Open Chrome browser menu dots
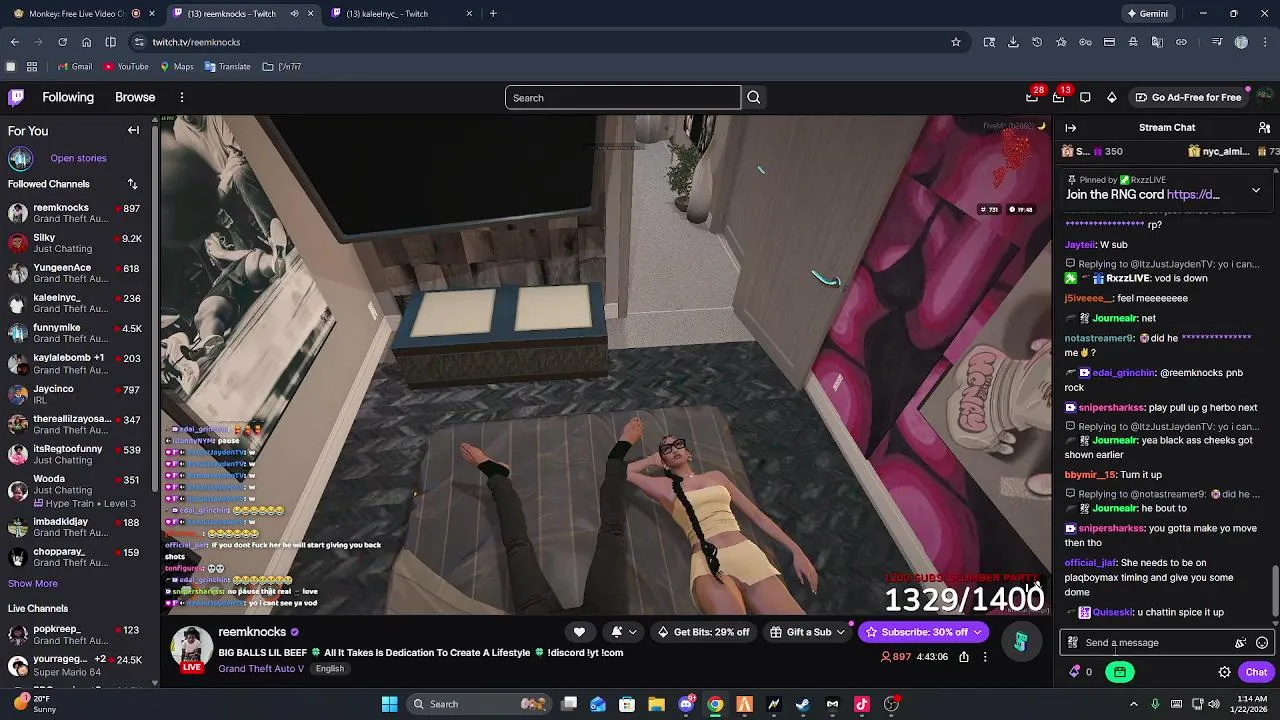This screenshot has width=1280, height=720. pyautogui.click(x=1265, y=42)
